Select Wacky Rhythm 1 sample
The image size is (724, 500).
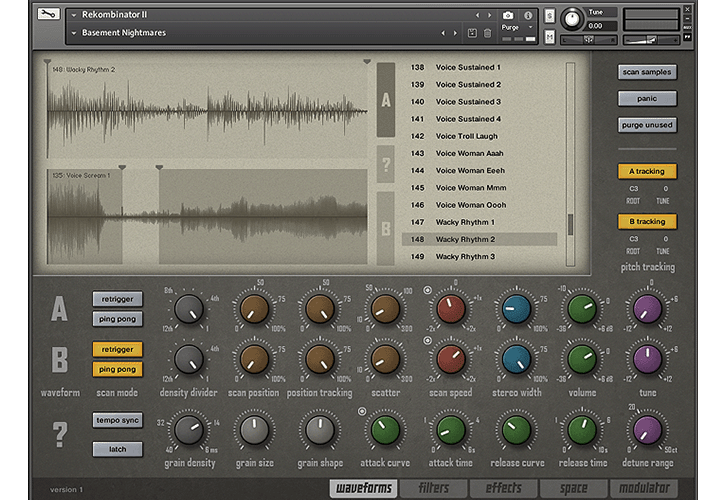(479, 222)
